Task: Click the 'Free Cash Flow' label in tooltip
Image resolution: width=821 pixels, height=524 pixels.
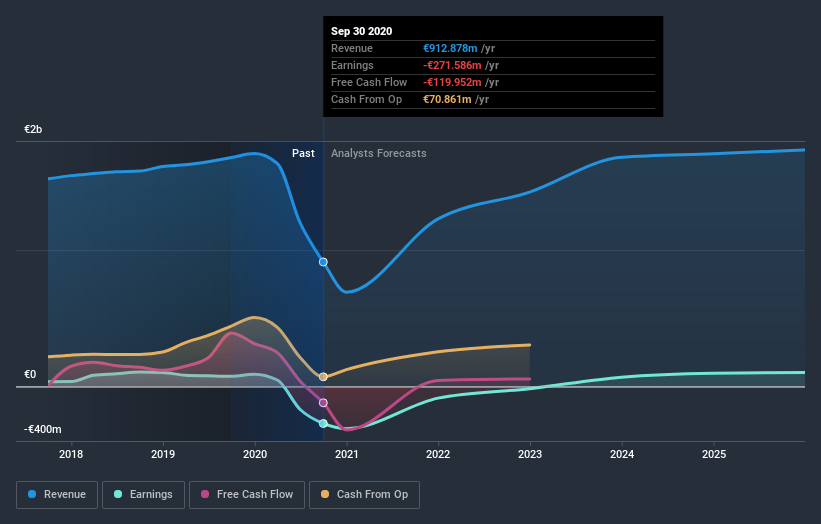Action: (369, 82)
